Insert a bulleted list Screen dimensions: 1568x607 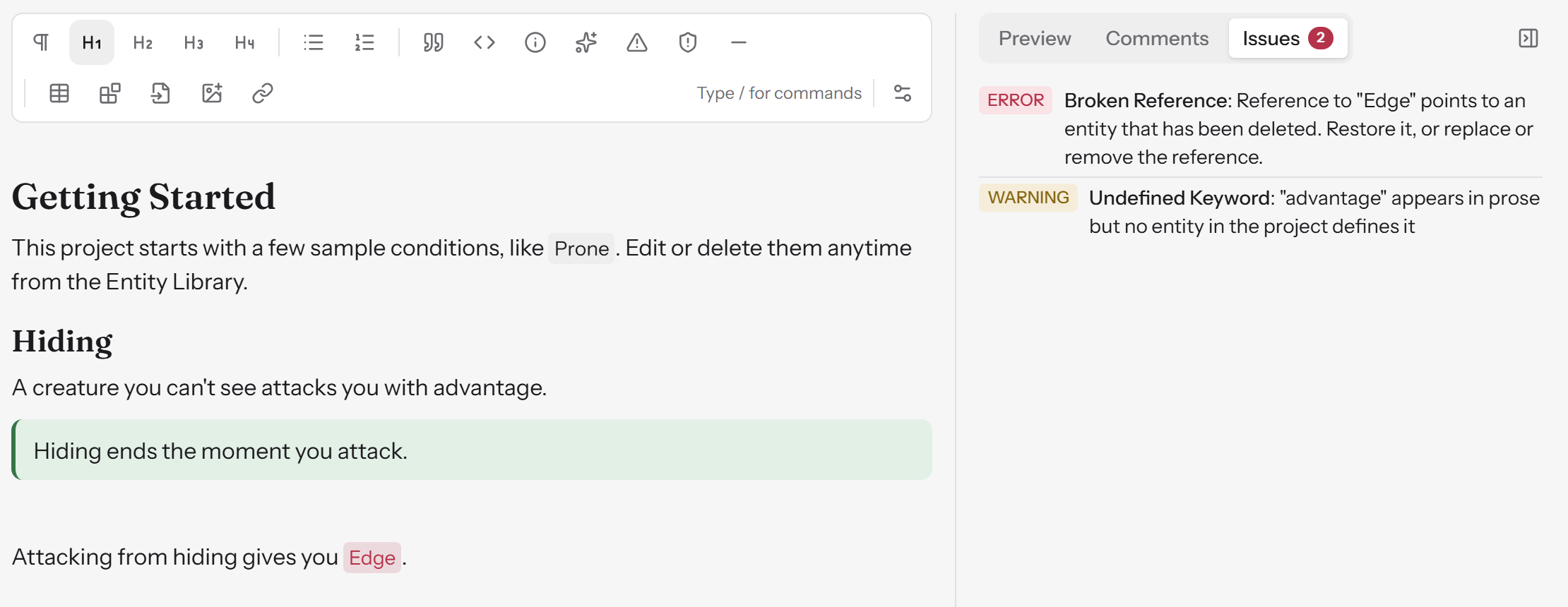point(314,42)
